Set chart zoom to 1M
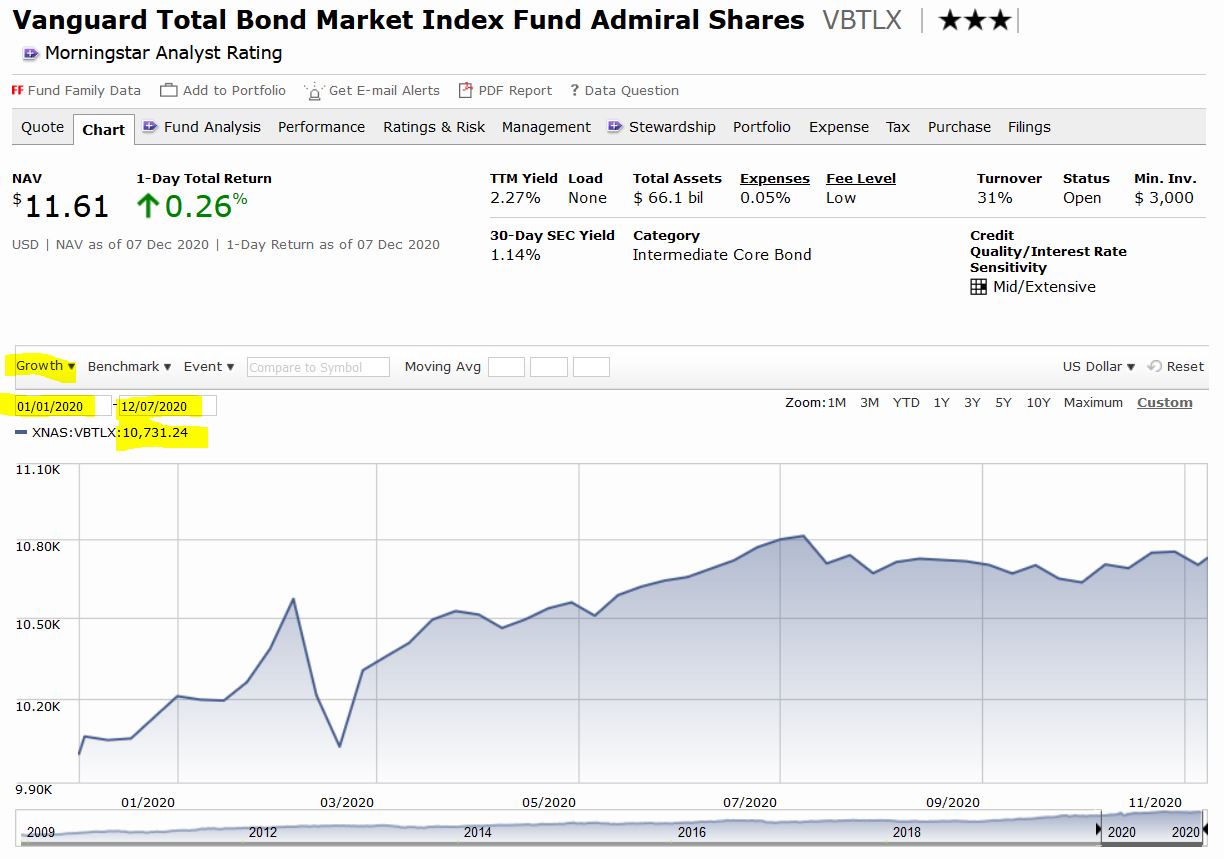Viewport: 1224px width, 859px height. pos(836,403)
